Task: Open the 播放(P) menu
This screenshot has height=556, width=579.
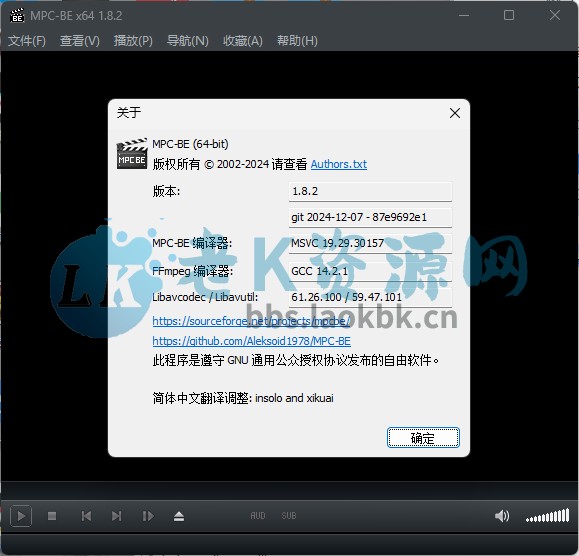Action: (x=133, y=41)
